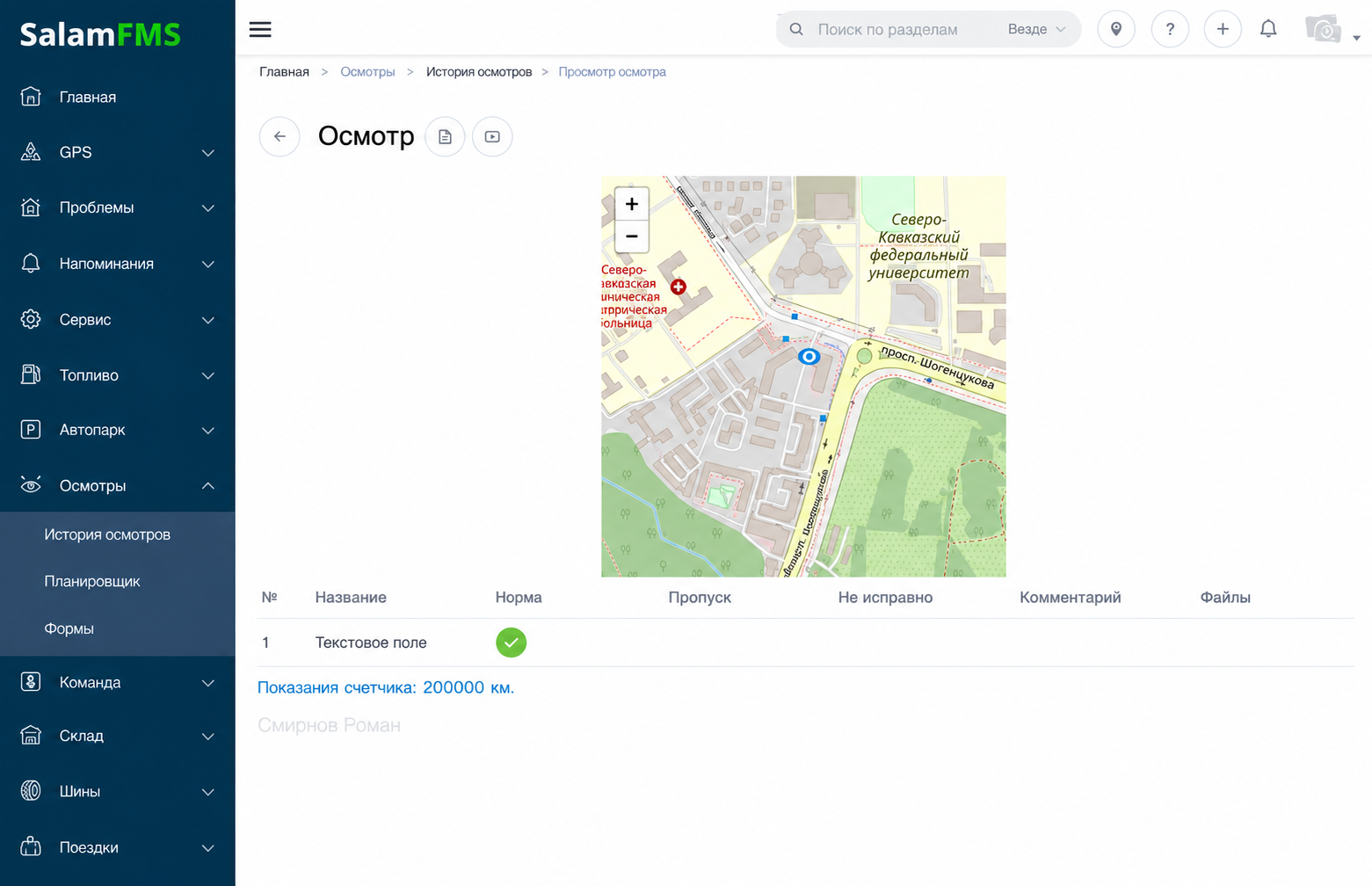Screen dimensions: 1372x886
Task: Click the video play icon beside Осмотр
Action: (492, 136)
